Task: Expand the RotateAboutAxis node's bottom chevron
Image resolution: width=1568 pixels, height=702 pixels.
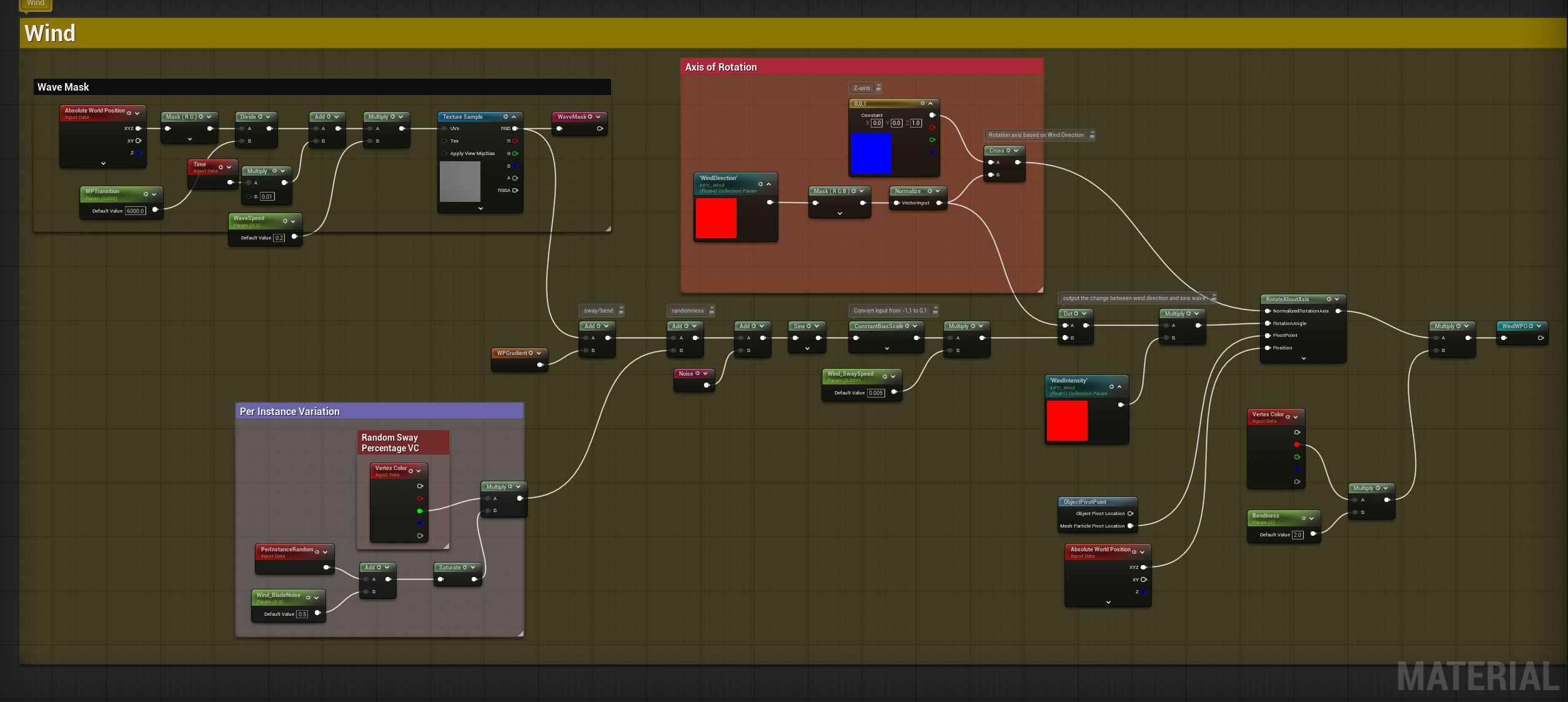Action: (1304, 359)
